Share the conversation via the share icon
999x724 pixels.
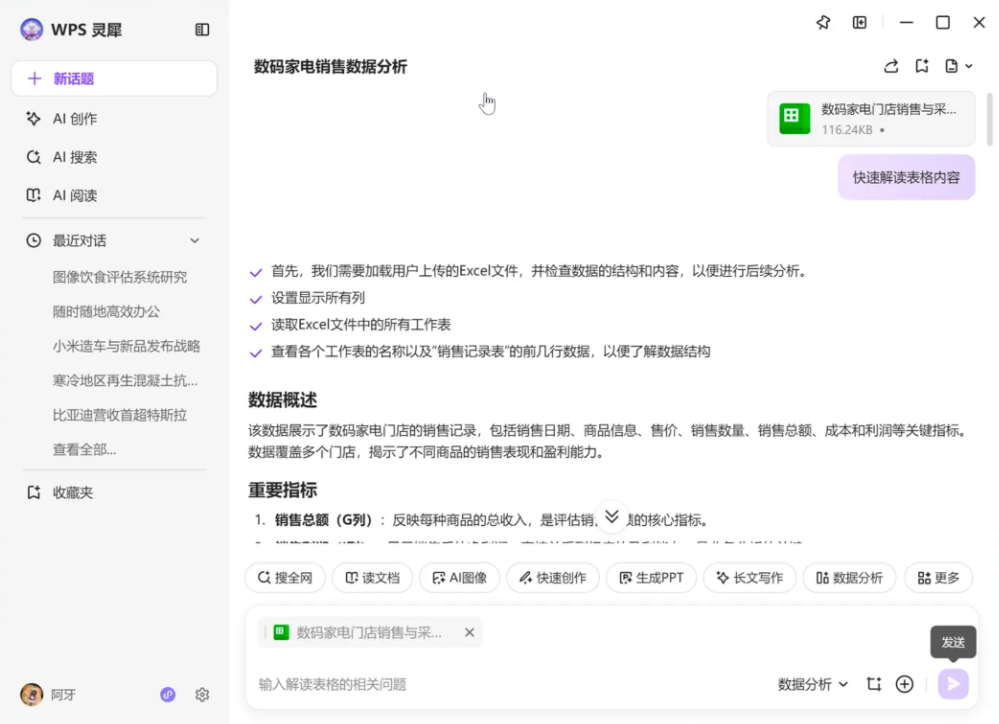891,66
